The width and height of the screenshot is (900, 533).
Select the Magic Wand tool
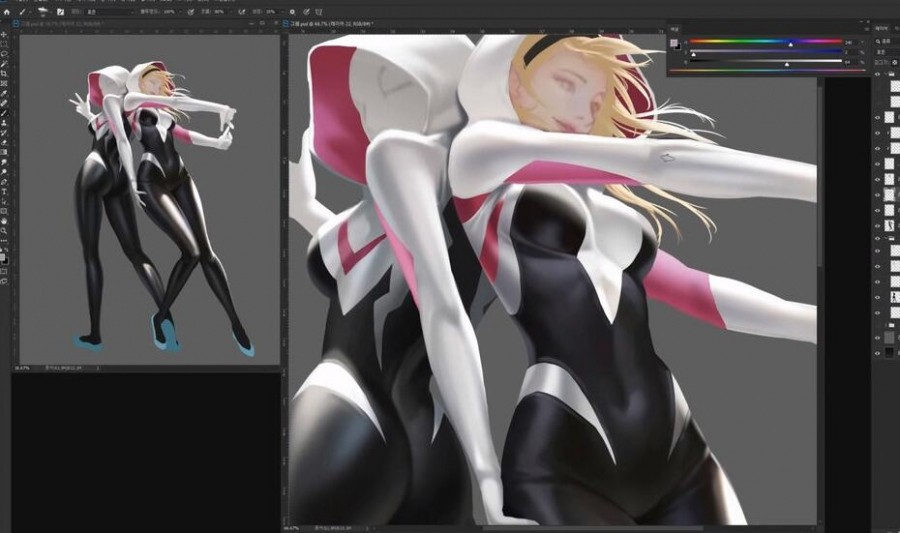coord(4,63)
